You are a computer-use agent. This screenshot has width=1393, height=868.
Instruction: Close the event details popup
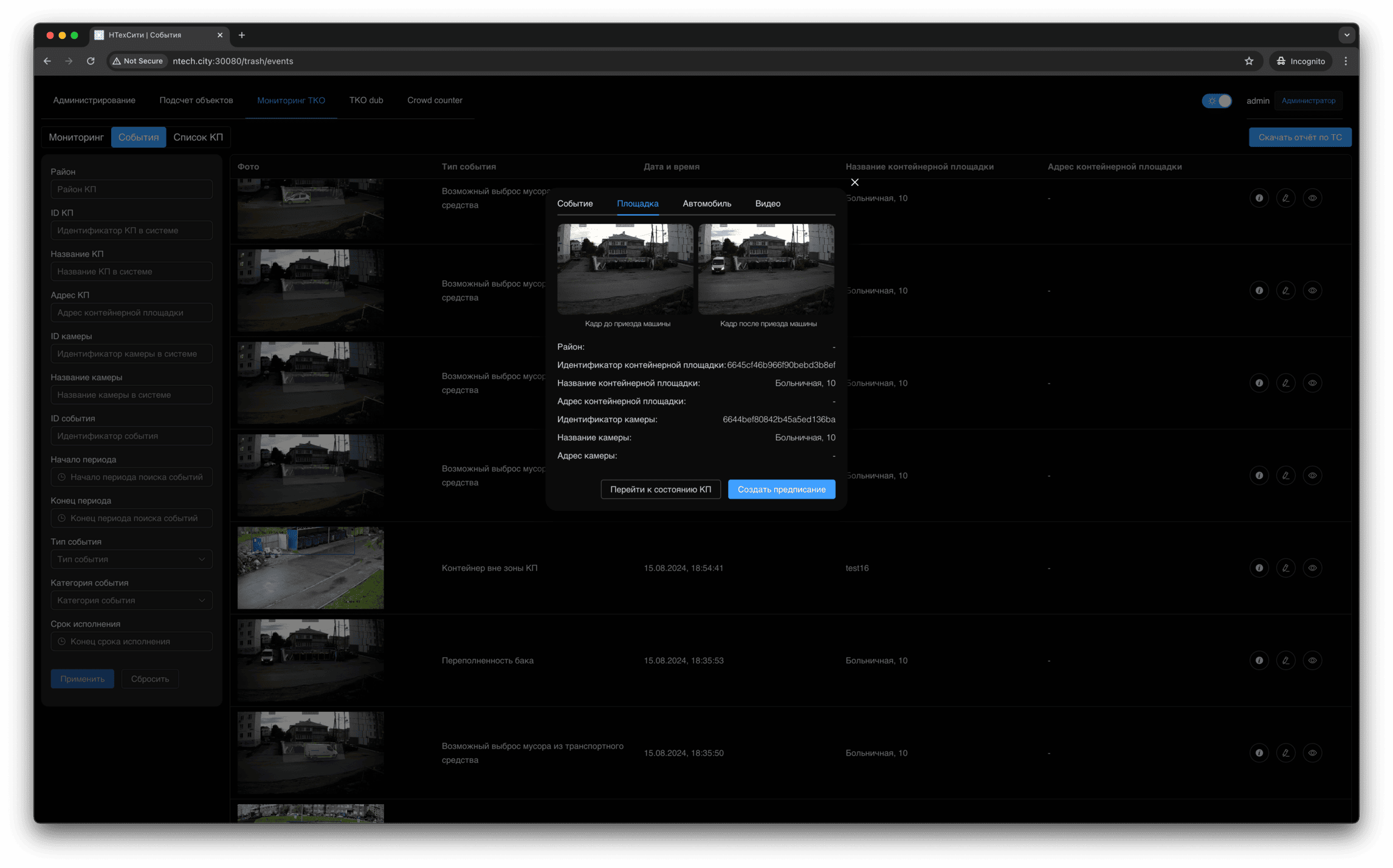pos(855,182)
